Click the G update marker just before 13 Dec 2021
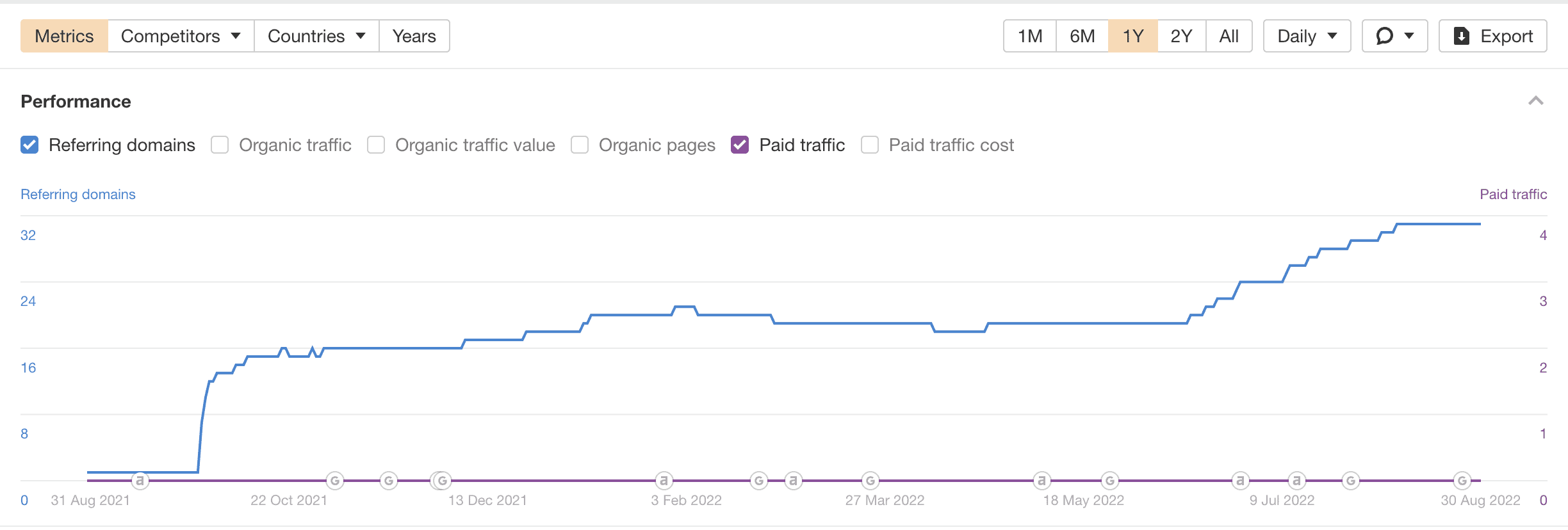The width and height of the screenshot is (1568, 530). coord(441,480)
